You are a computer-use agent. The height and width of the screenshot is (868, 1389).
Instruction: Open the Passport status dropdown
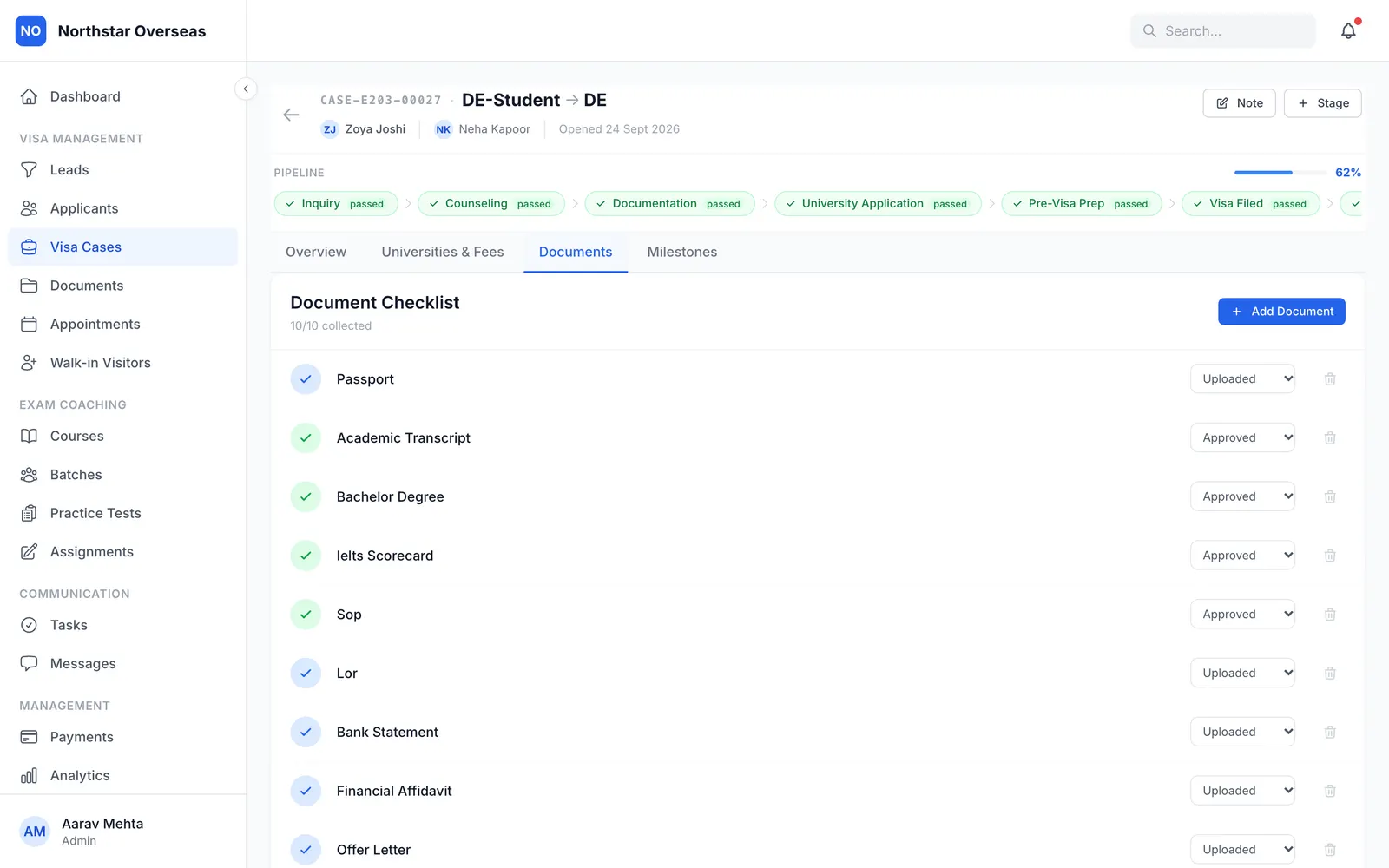pos(1242,379)
